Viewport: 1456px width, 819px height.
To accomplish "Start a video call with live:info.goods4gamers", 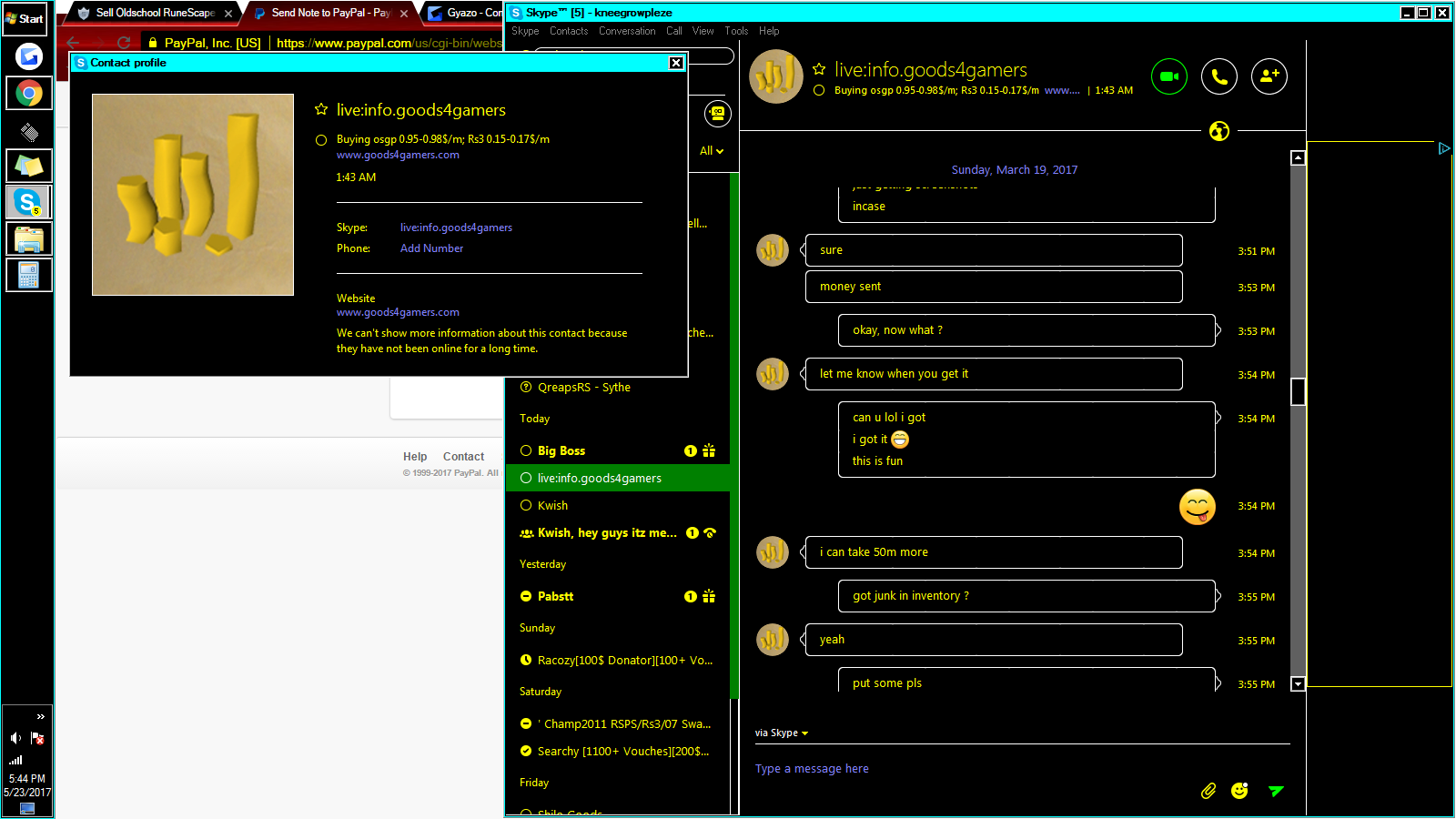I will pos(1169,76).
